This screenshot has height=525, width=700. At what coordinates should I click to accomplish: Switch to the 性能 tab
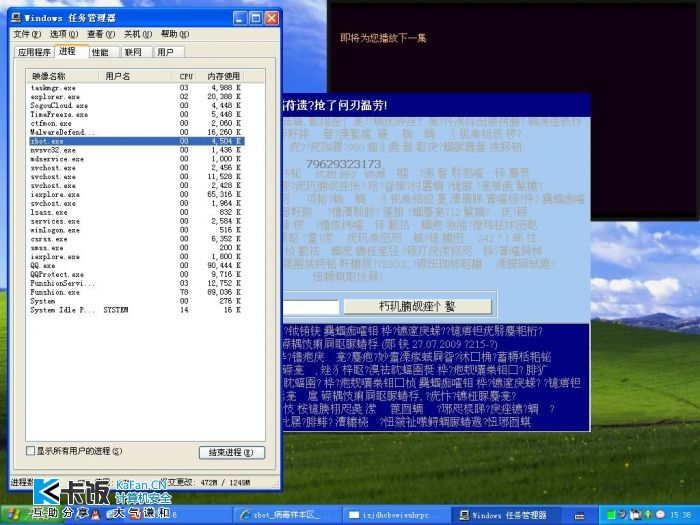click(100, 52)
